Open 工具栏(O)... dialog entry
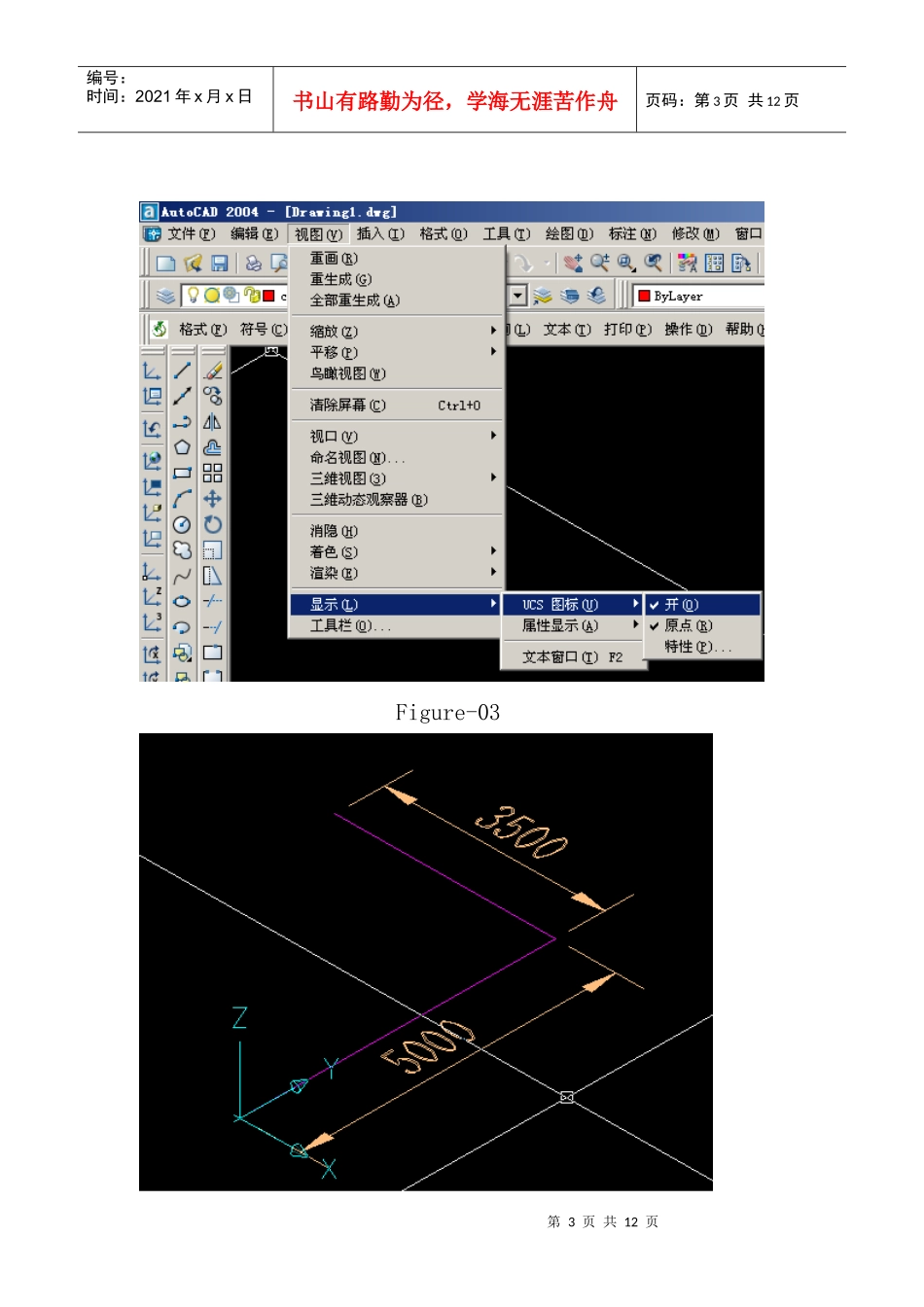Viewport: 924px width, 1307px height. 396,625
